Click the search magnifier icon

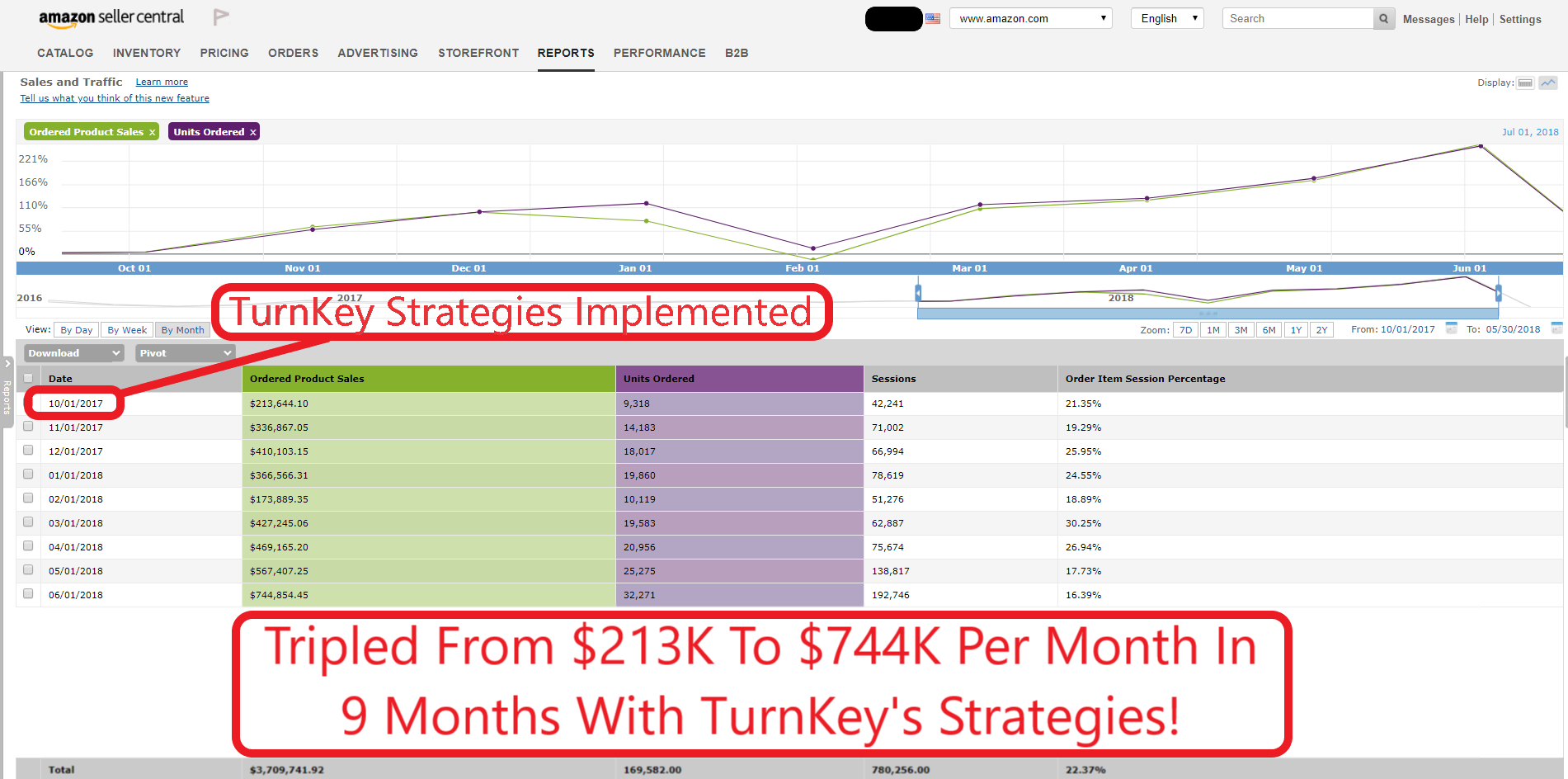coord(1383,19)
